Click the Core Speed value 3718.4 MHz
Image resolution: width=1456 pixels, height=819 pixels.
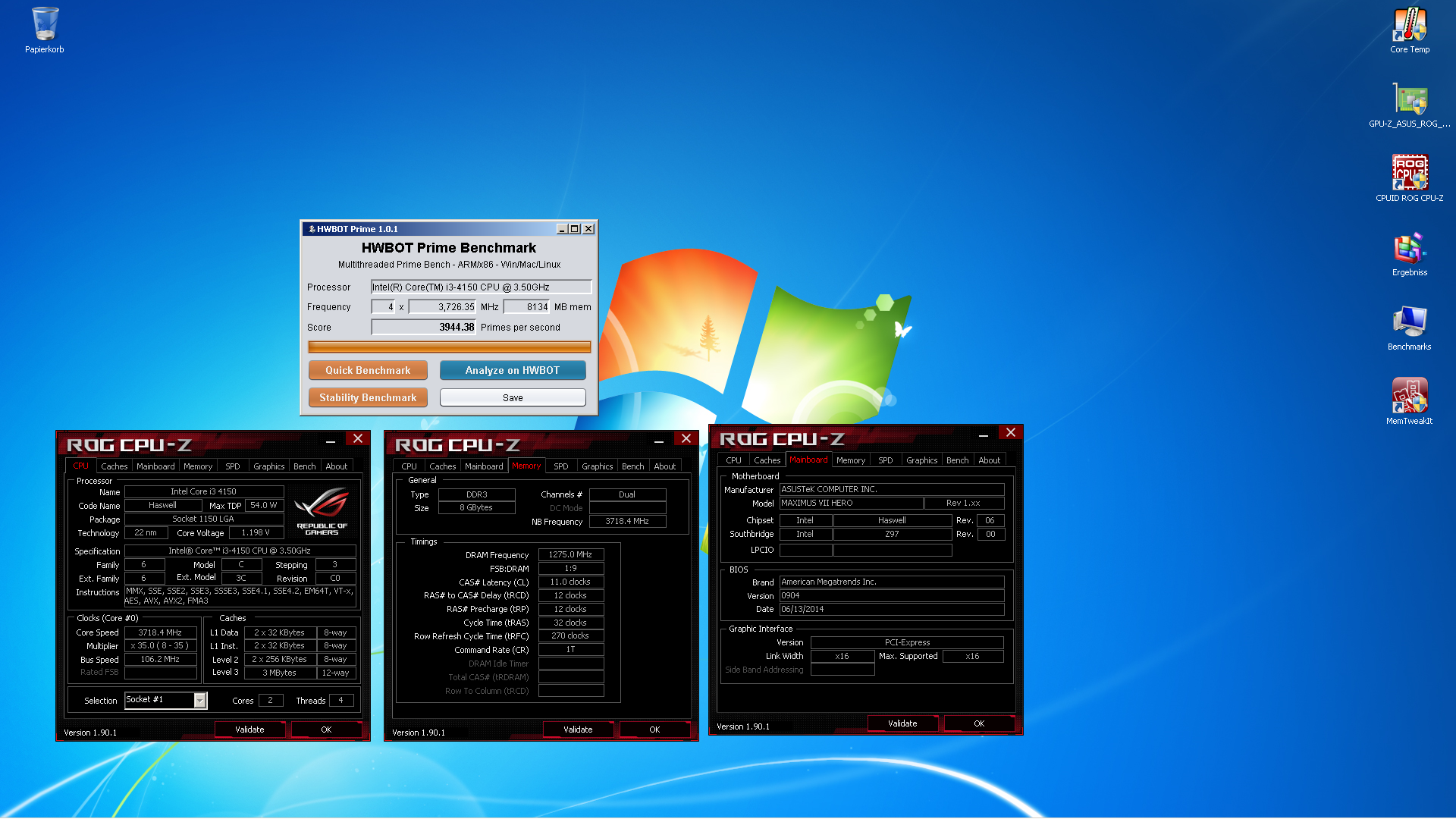click(x=160, y=632)
